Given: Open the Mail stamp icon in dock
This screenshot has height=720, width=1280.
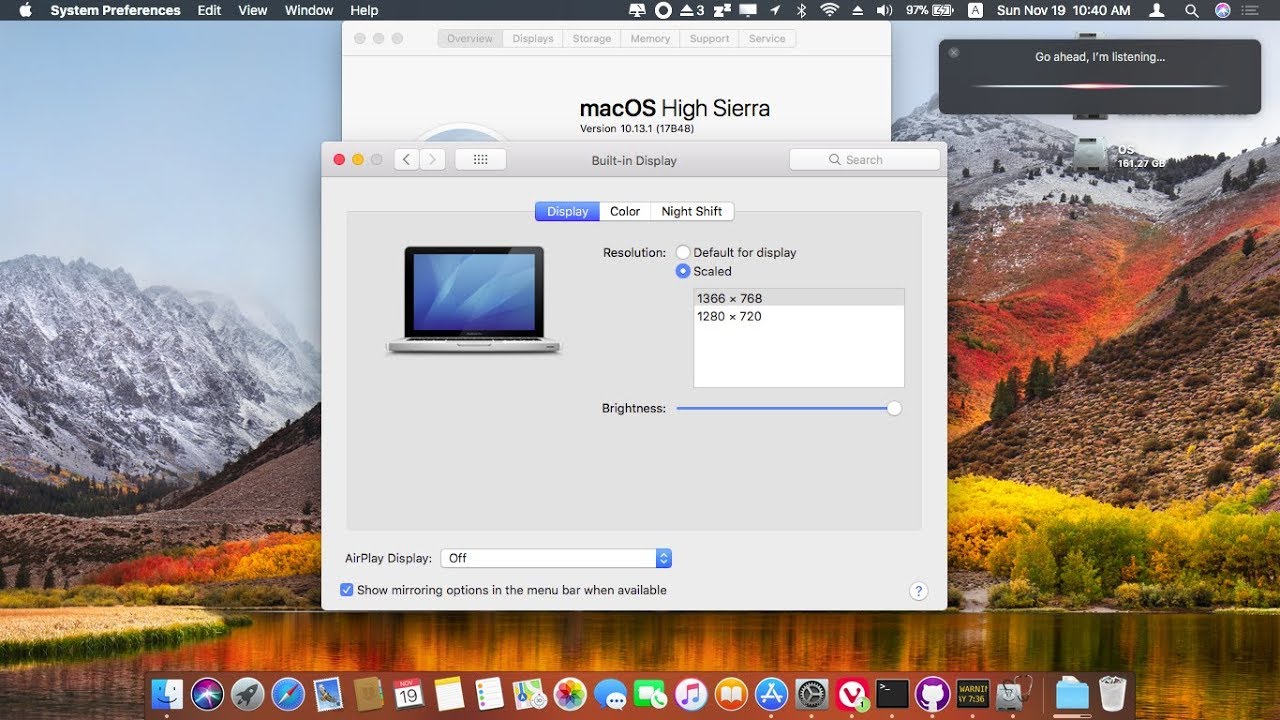Looking at the screenshot, I should pyautogui.click(x=328, y=693).
